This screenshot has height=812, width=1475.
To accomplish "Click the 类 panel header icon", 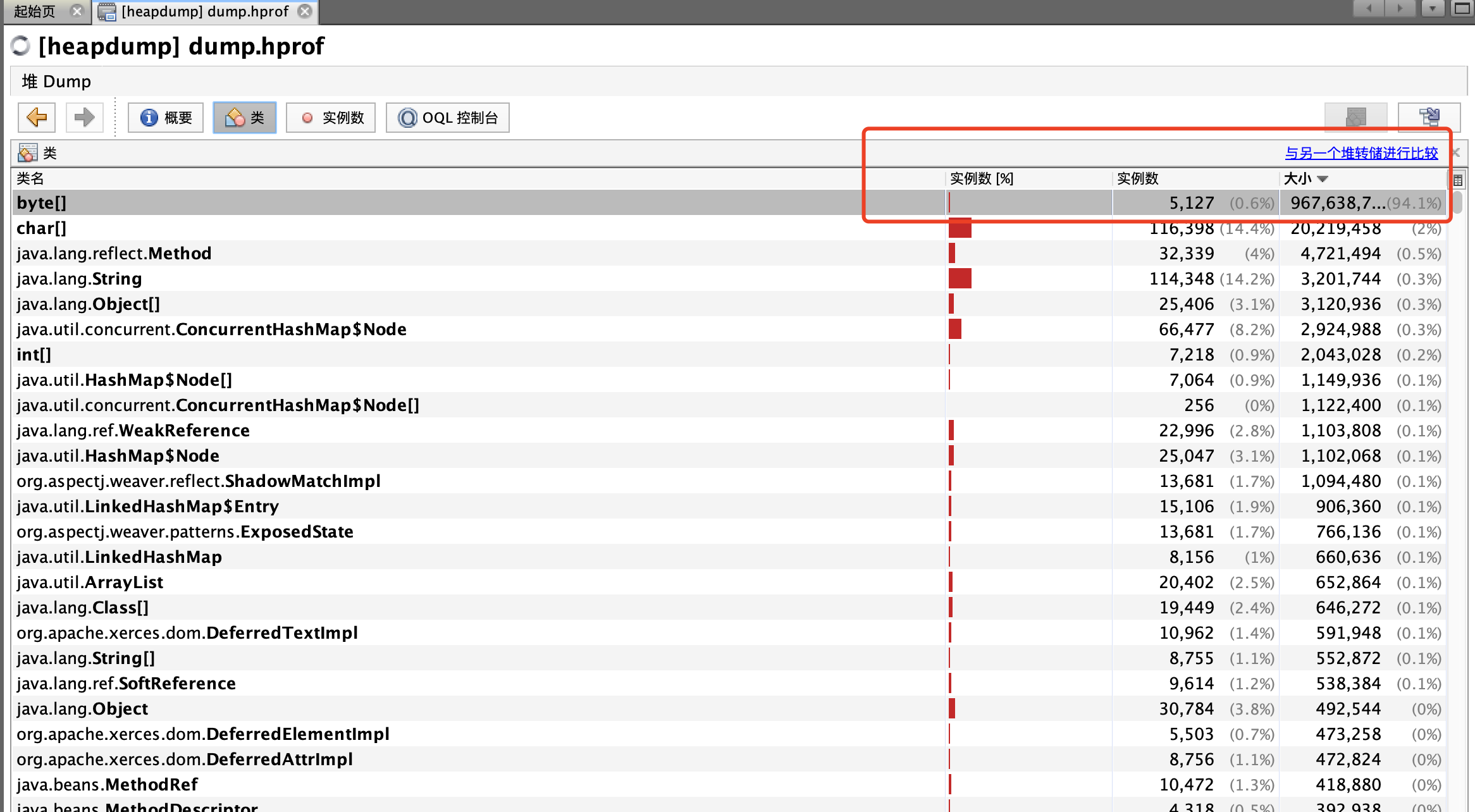I will click(27, 153).
